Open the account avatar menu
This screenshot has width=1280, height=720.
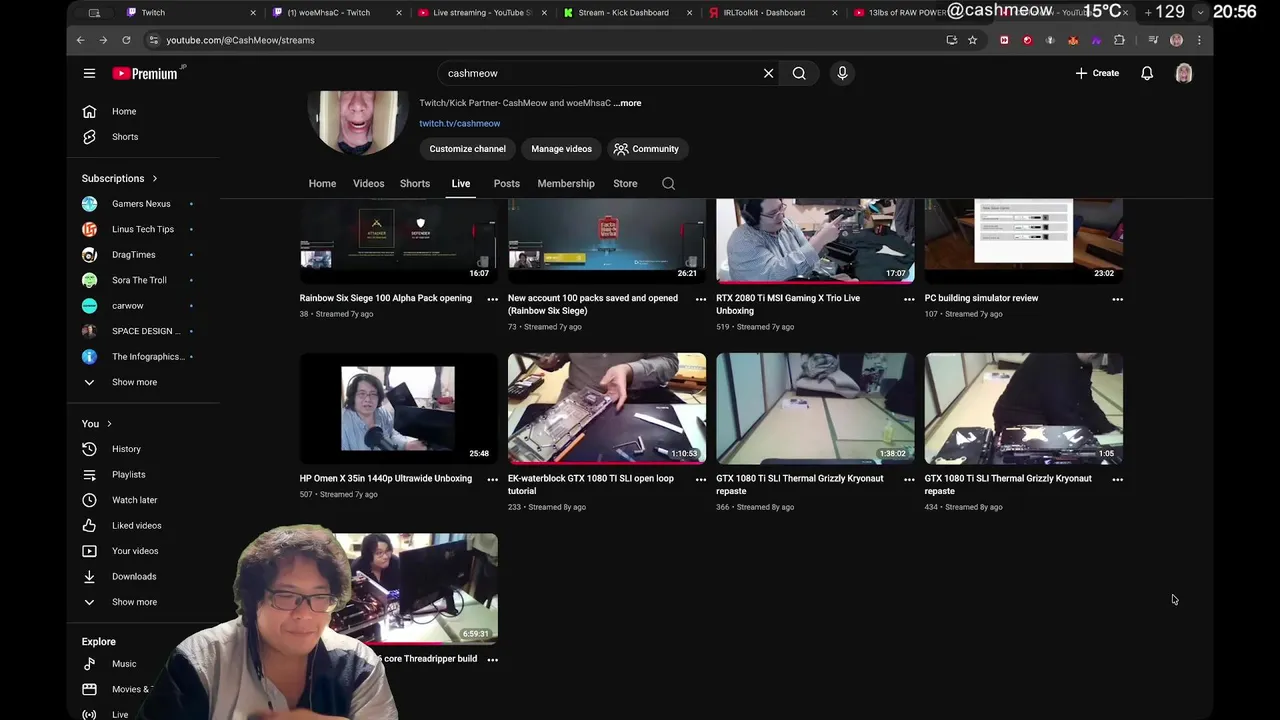pos(1184,73)
